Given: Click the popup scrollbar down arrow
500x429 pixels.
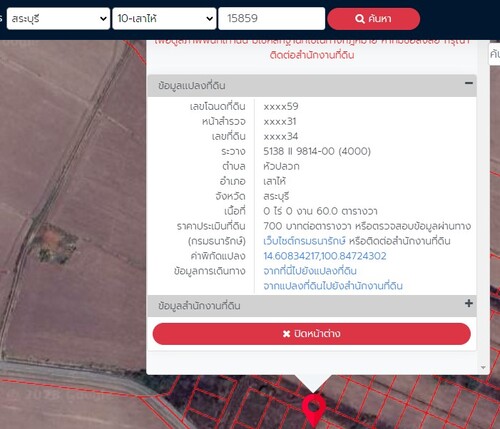Looking at the screenshot, I should (x=483, y=368).
